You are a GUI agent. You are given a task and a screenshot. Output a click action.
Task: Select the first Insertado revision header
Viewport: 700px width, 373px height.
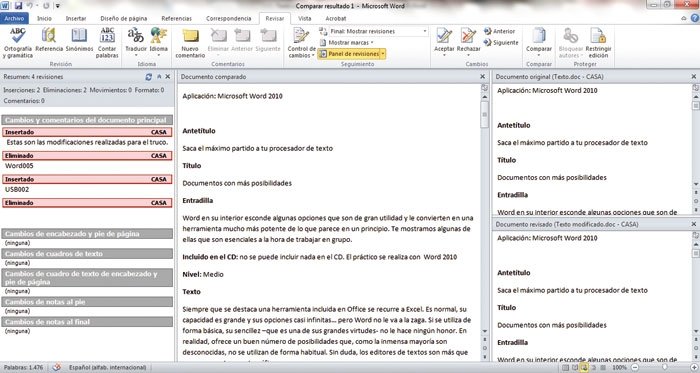(x=87, y=132)
